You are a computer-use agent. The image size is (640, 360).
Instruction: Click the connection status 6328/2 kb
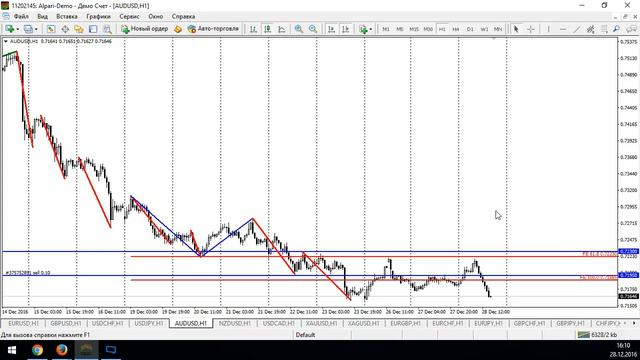coord(598,335)
